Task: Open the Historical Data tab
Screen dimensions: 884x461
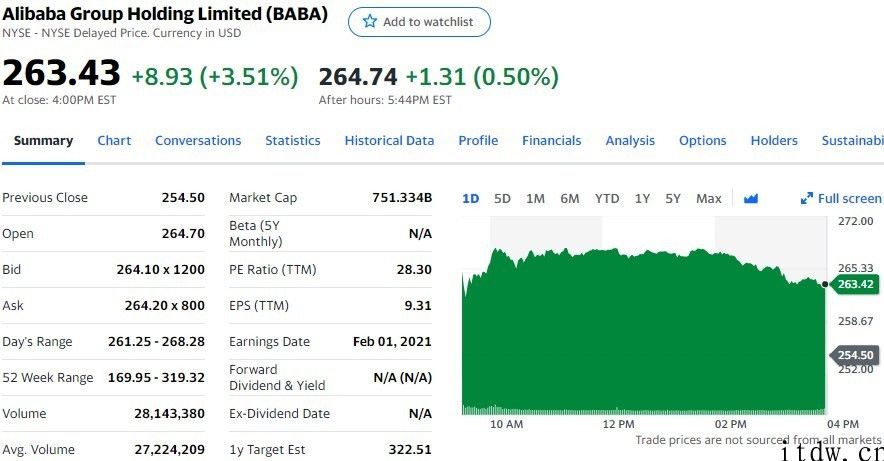Action: (x=389, y=141)
